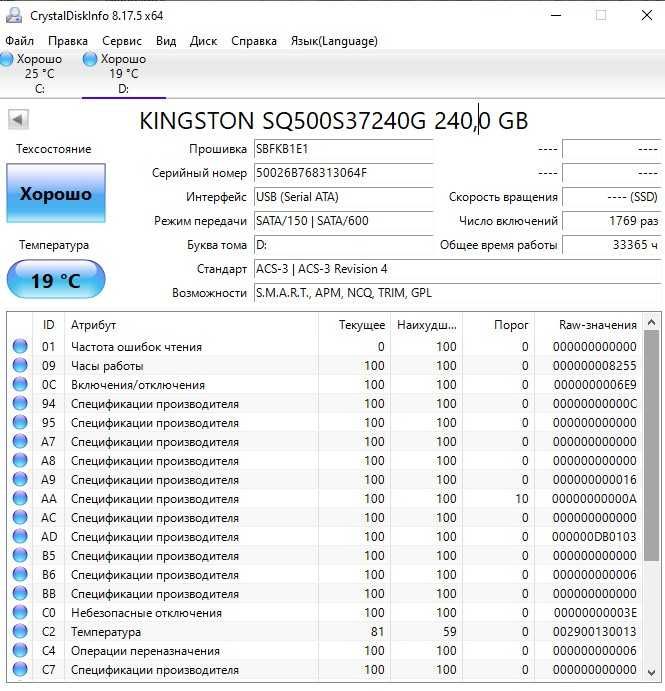Click the status icon for attribute B5

pos(20,555)
